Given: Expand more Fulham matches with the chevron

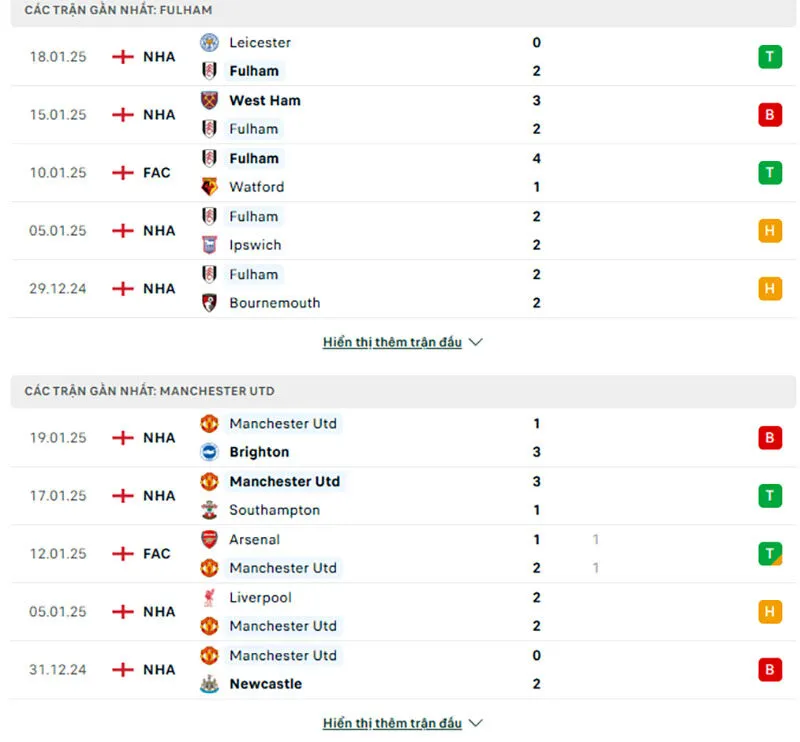Looking at the screenshot, I should pos(476,342).
